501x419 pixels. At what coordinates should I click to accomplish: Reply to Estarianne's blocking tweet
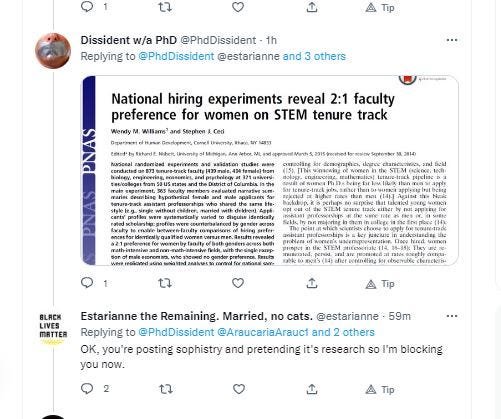[87, 389]
